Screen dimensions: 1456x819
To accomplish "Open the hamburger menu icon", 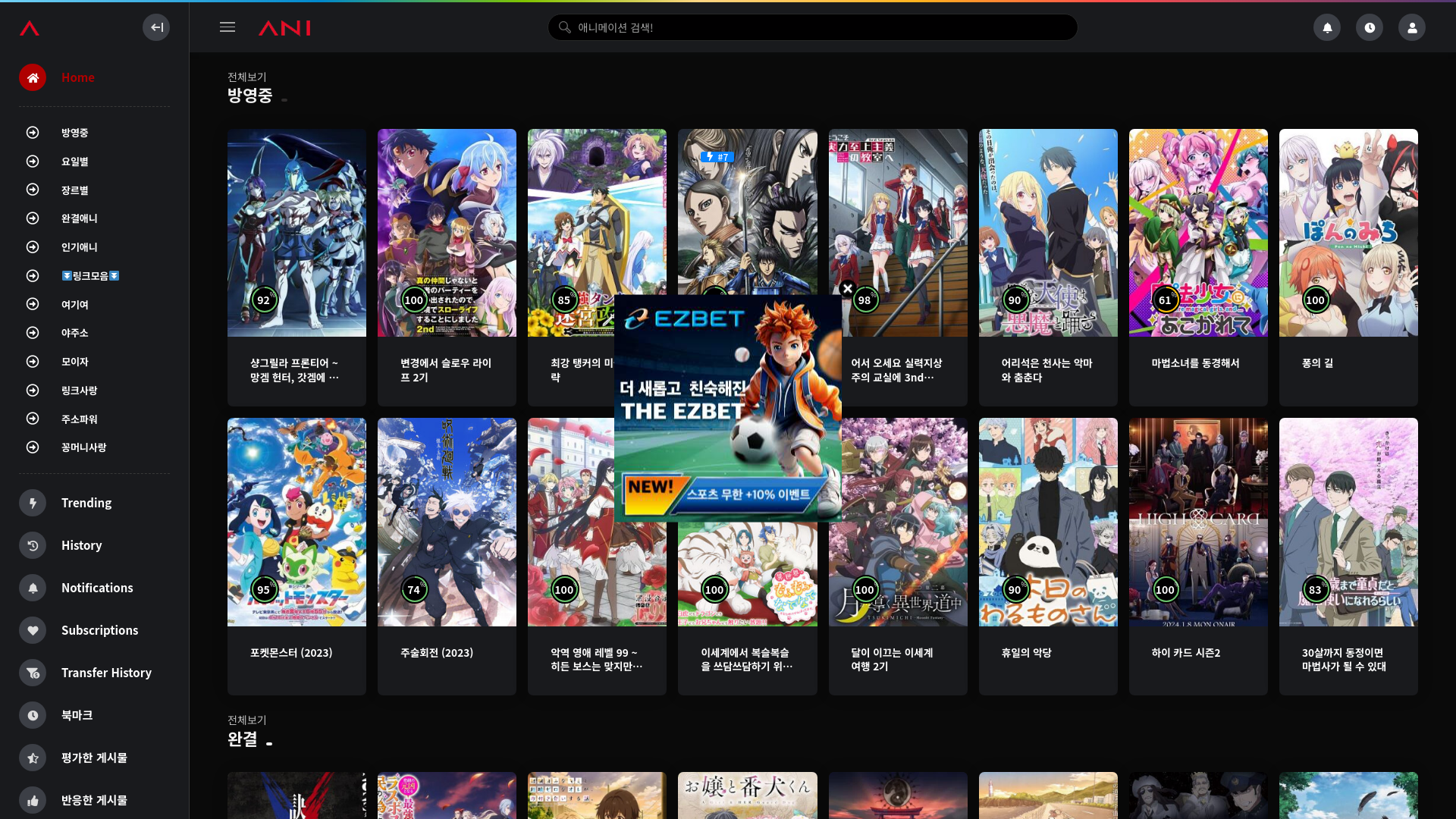I will (227, 27).
